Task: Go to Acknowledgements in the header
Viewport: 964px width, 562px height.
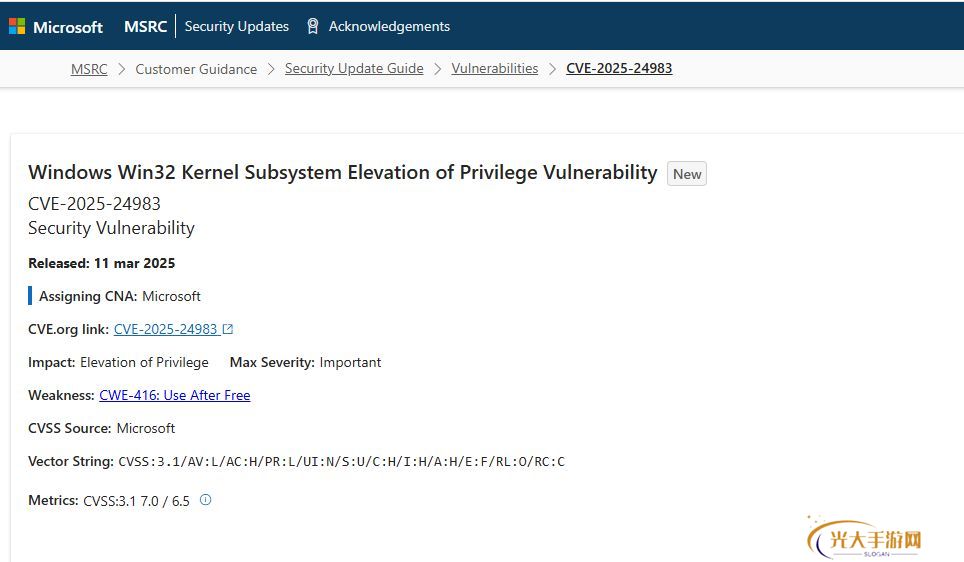Action: 389,27
